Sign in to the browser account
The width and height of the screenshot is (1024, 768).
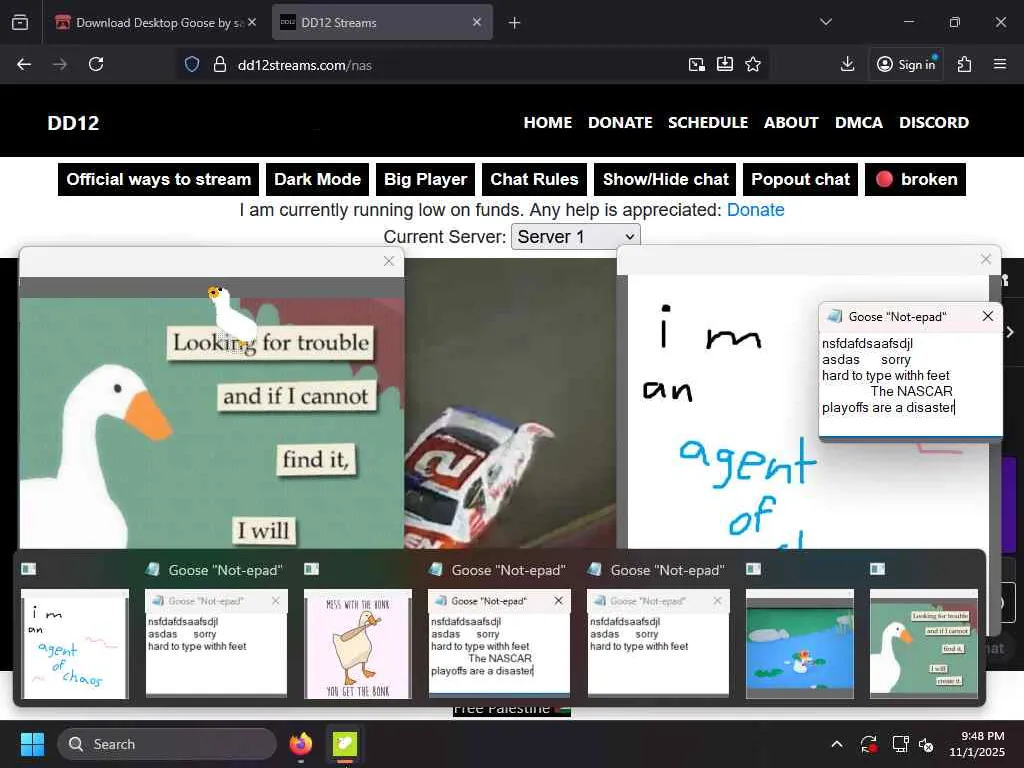(x=906, y=64)
